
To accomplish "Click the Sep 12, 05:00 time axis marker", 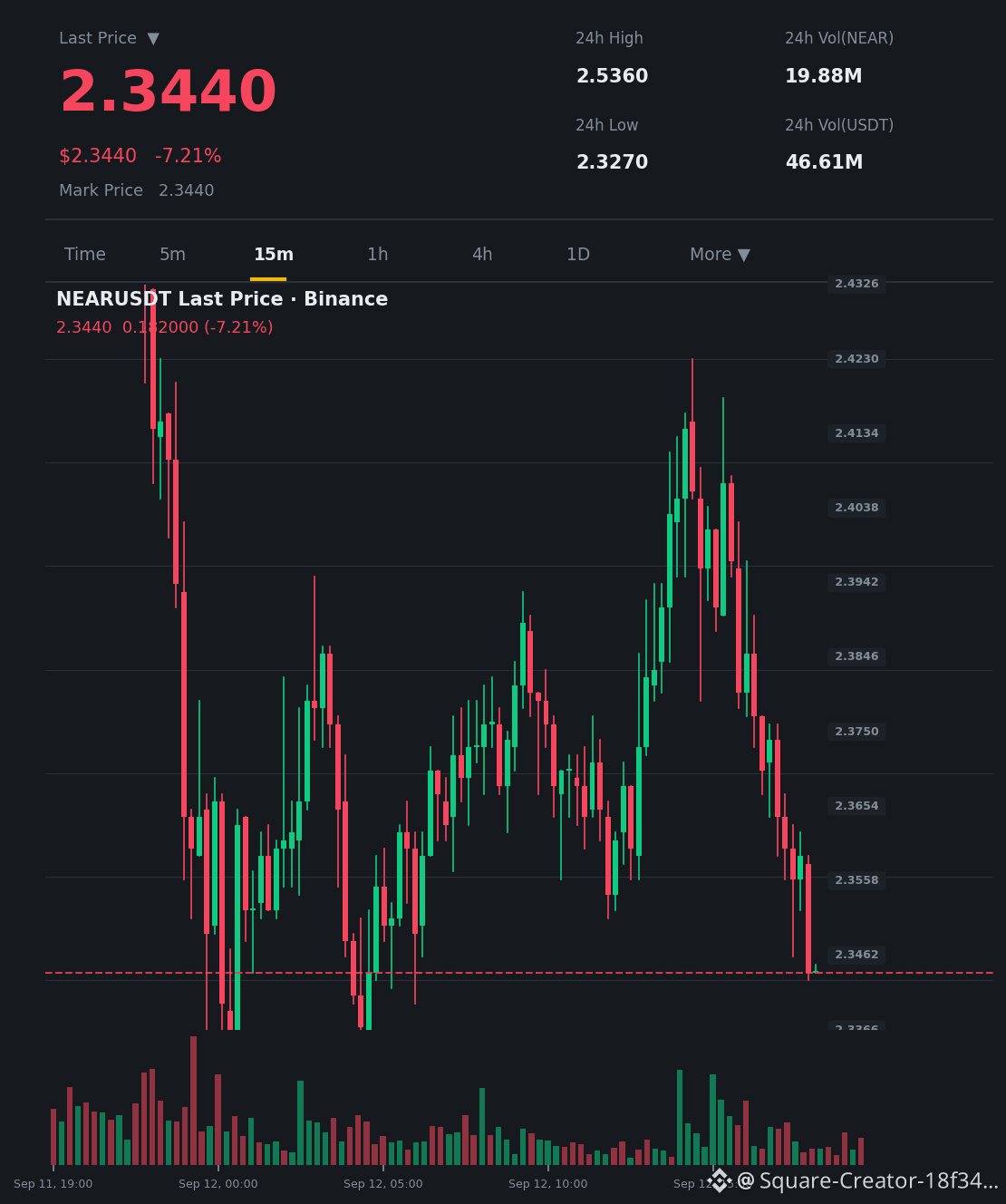I will (382, 1184).
